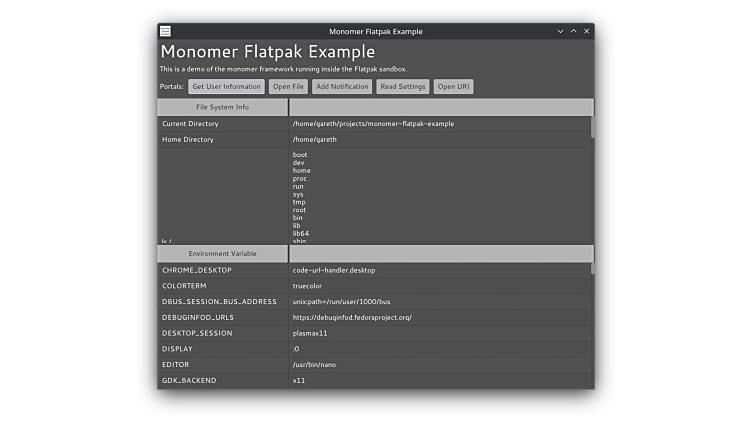Click the 'sys' directory entry
Viewport: 752px width, 423px height.
pos(298,194)
